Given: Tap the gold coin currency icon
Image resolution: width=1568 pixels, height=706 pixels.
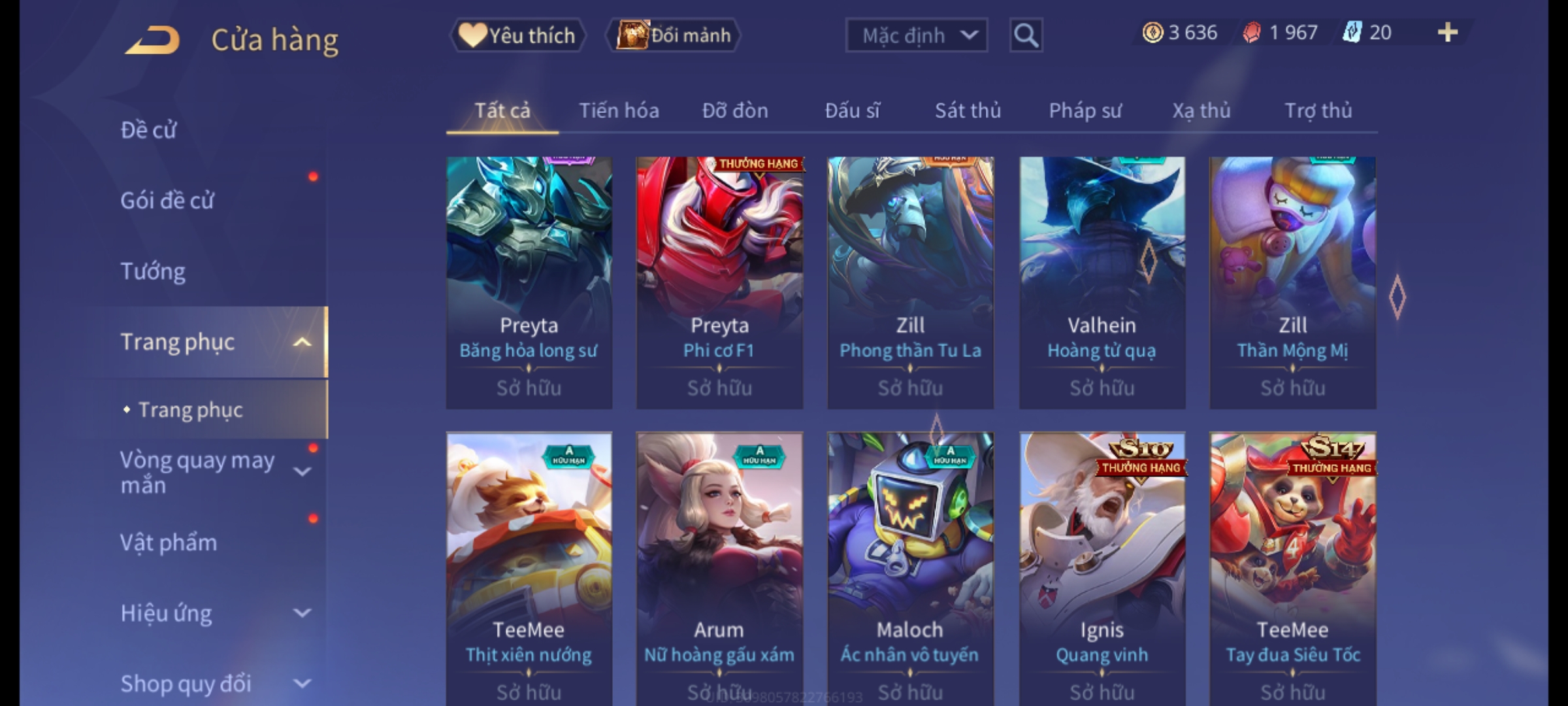Looking at the screenshot, I should tap(1152, 33).
